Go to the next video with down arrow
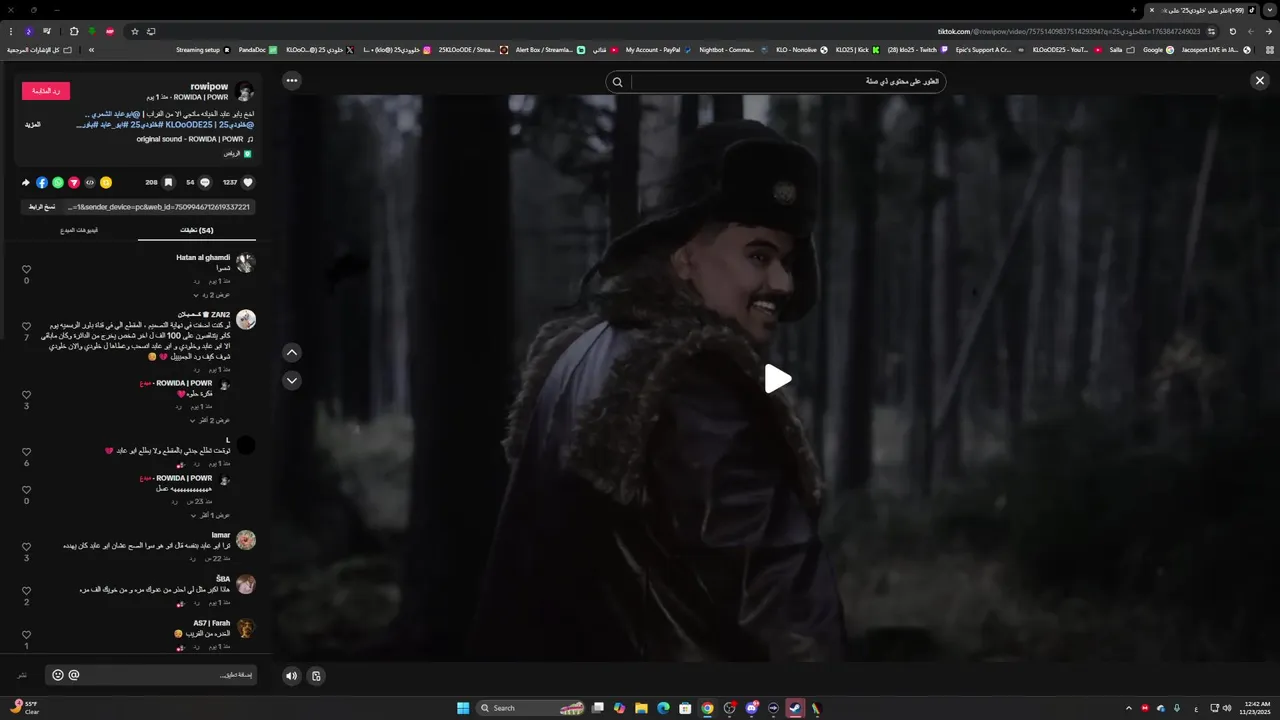Viewport: 1280px width, 720px height. click(292, 380)
